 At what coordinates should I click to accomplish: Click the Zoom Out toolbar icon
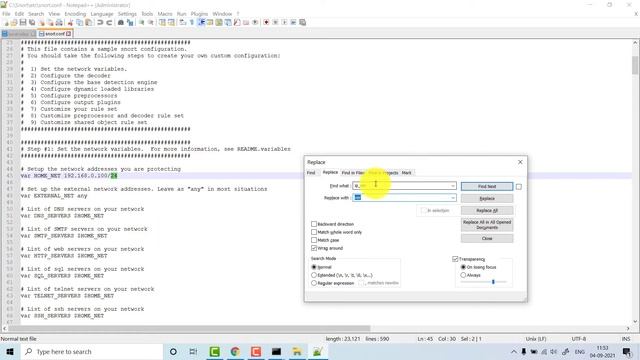coord(151,22)
